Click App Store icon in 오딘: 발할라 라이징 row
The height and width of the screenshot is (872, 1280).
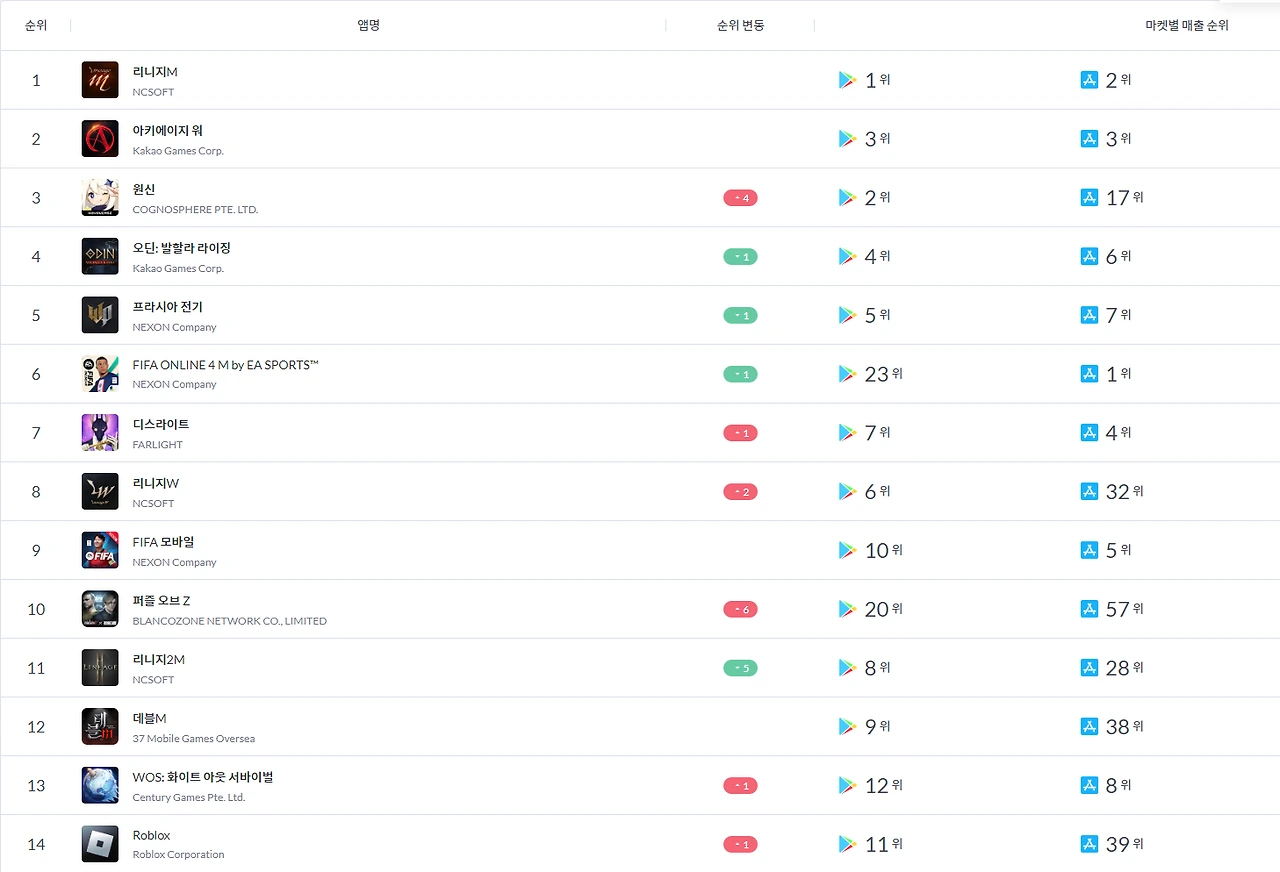pos(1090,257)
